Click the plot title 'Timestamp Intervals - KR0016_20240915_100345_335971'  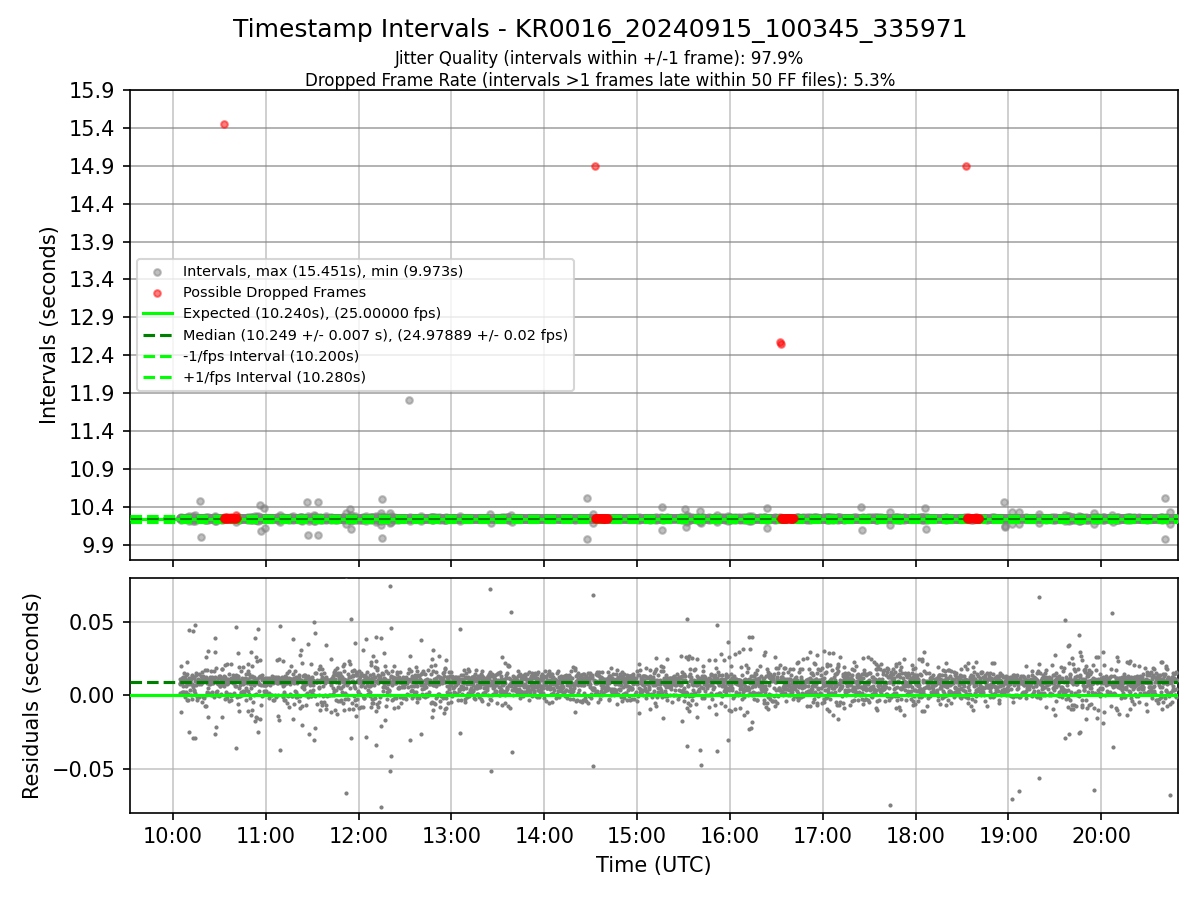point(600,29)
